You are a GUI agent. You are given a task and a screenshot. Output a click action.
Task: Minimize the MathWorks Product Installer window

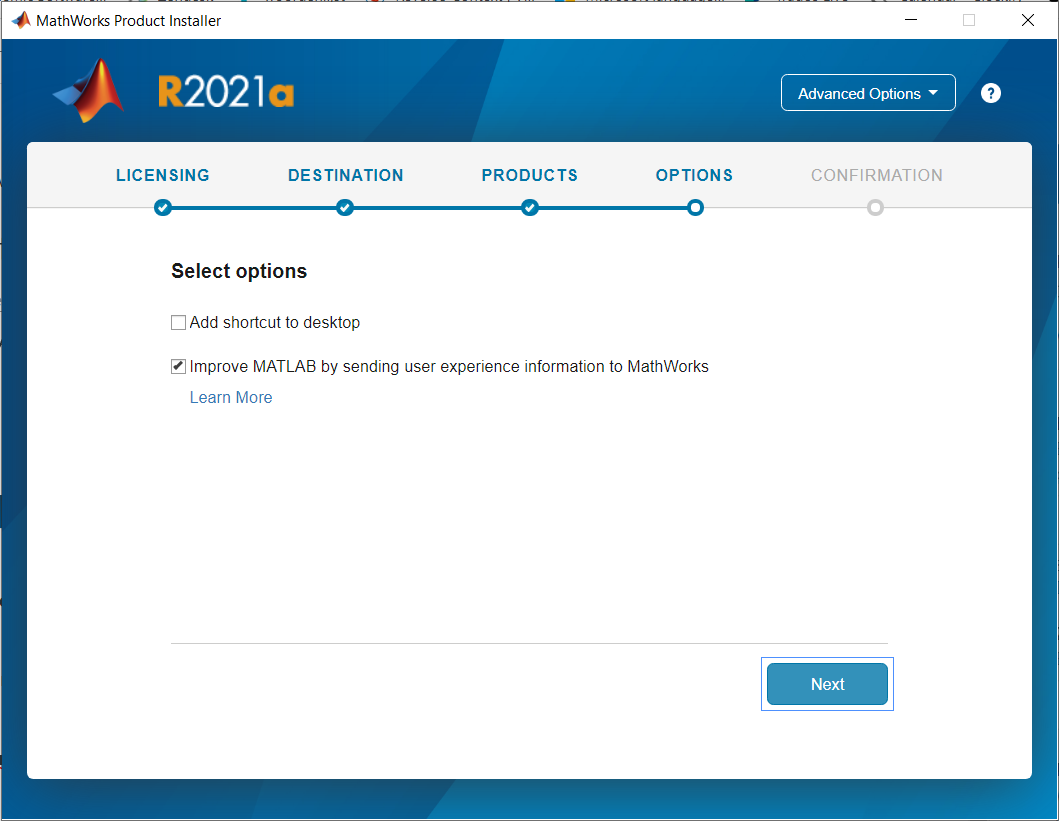coord(910,20)
